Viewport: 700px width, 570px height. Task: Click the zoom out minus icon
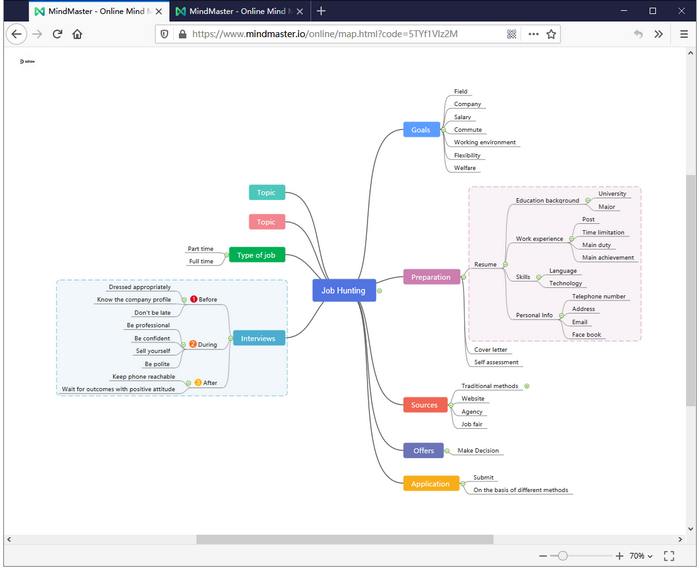pos(543,555)
